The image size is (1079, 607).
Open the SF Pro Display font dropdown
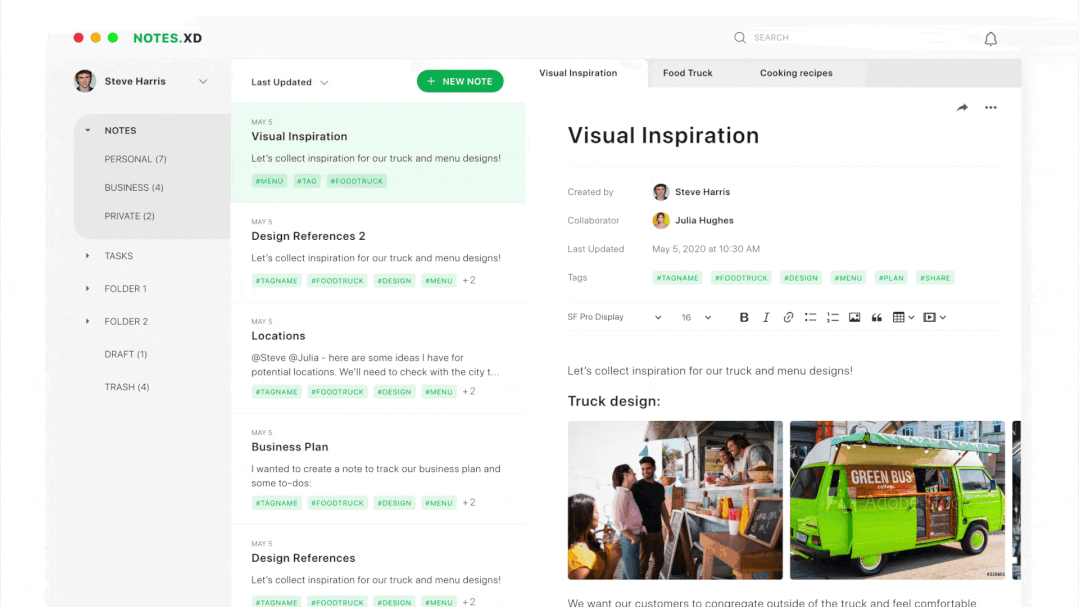[614, 317]
